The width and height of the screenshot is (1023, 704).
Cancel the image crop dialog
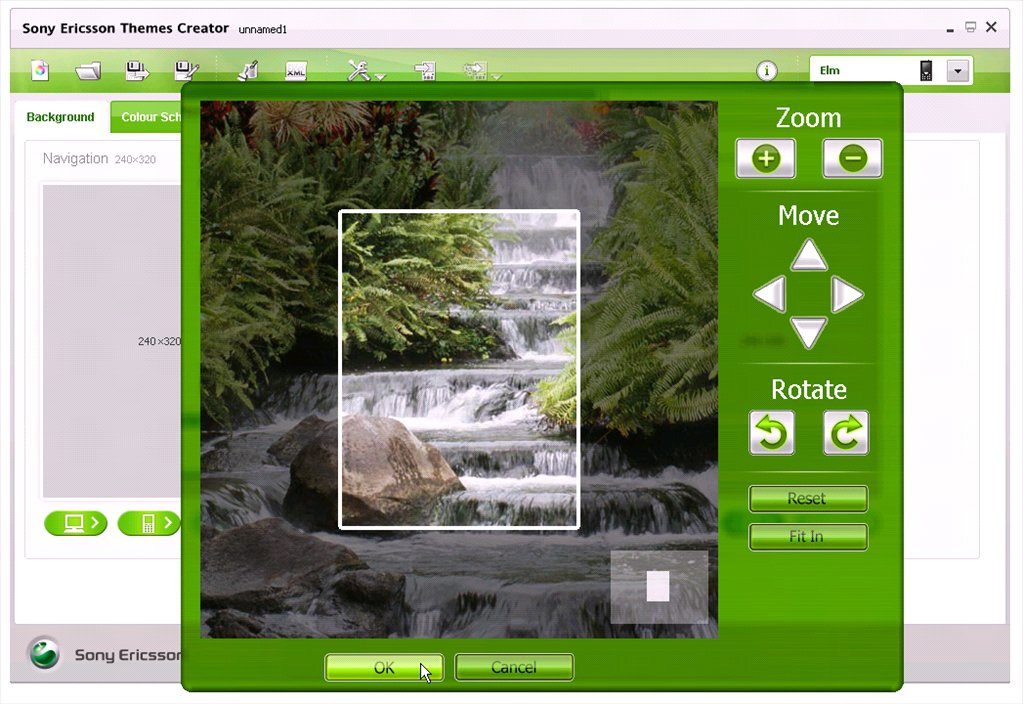pos(514,667)
